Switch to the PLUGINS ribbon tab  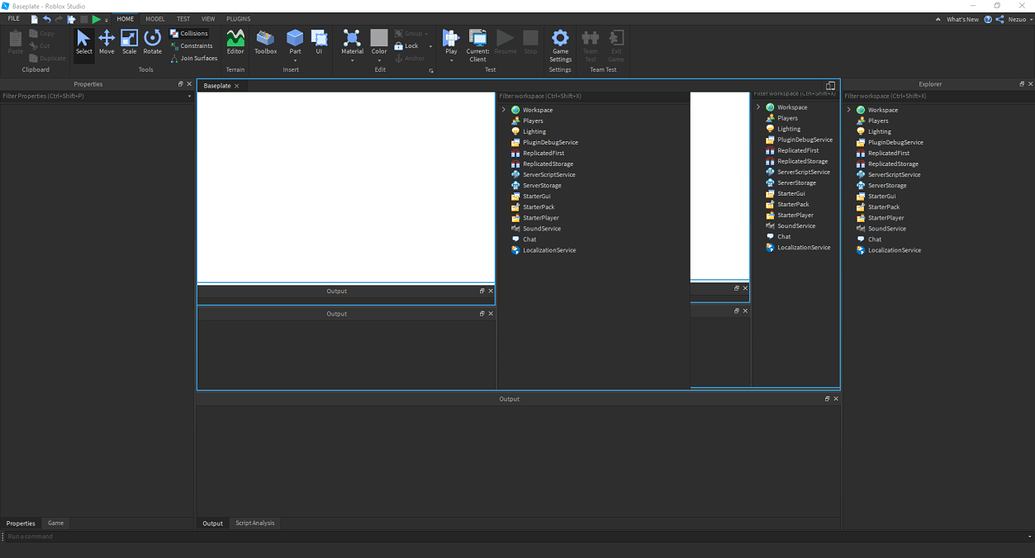238,18
